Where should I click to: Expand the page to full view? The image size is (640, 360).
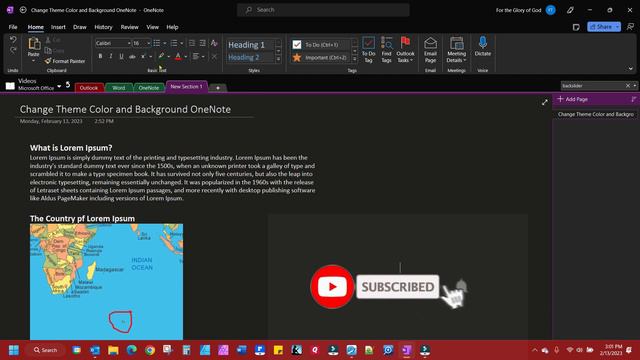click(544, 102)
